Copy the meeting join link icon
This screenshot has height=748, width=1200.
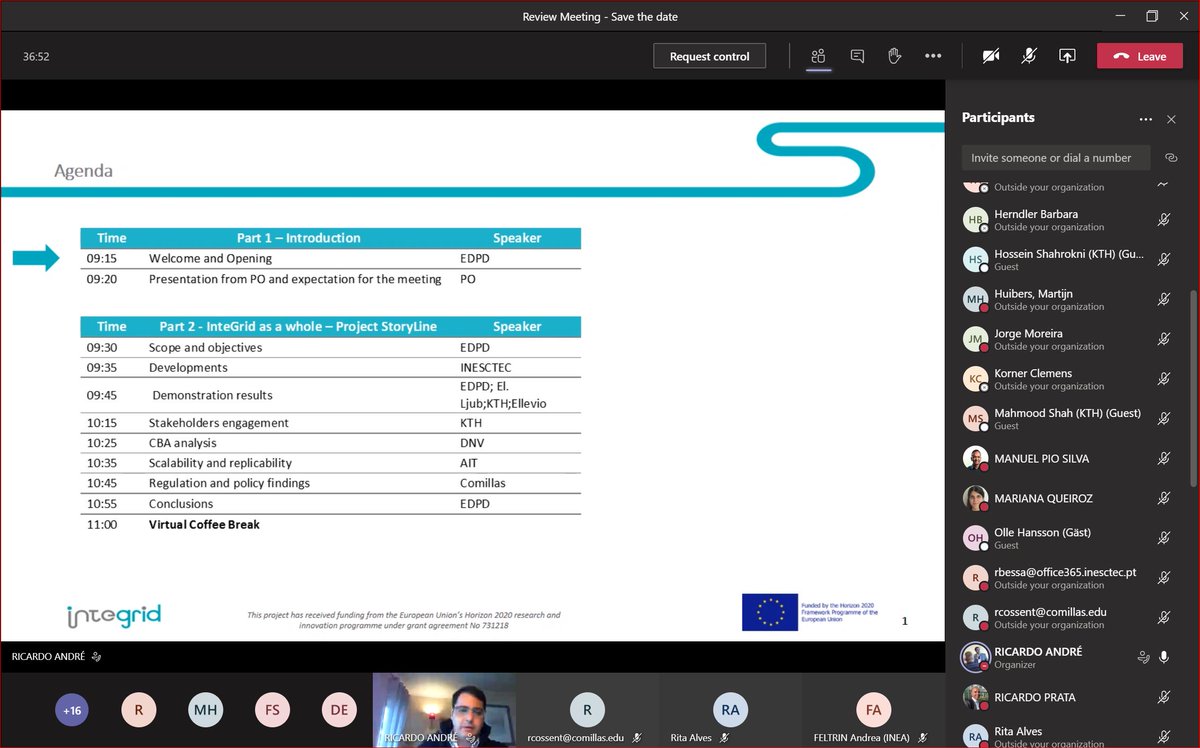point(1171,157)
